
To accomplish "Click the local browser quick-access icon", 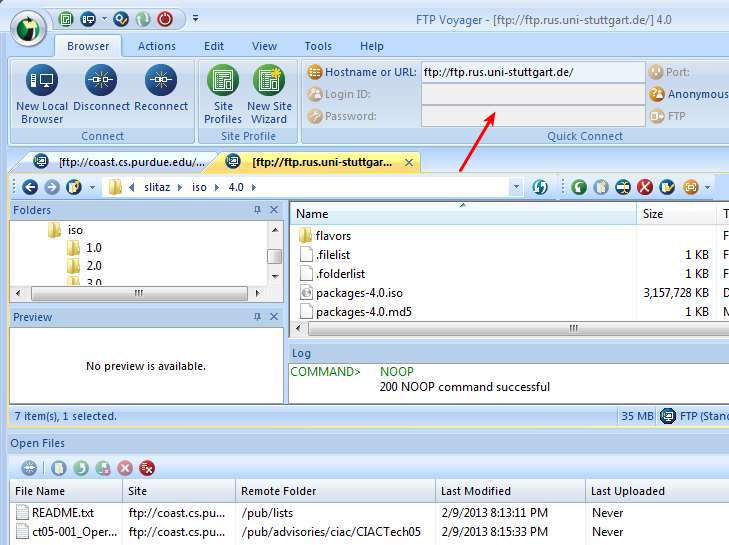I will 87,19.
